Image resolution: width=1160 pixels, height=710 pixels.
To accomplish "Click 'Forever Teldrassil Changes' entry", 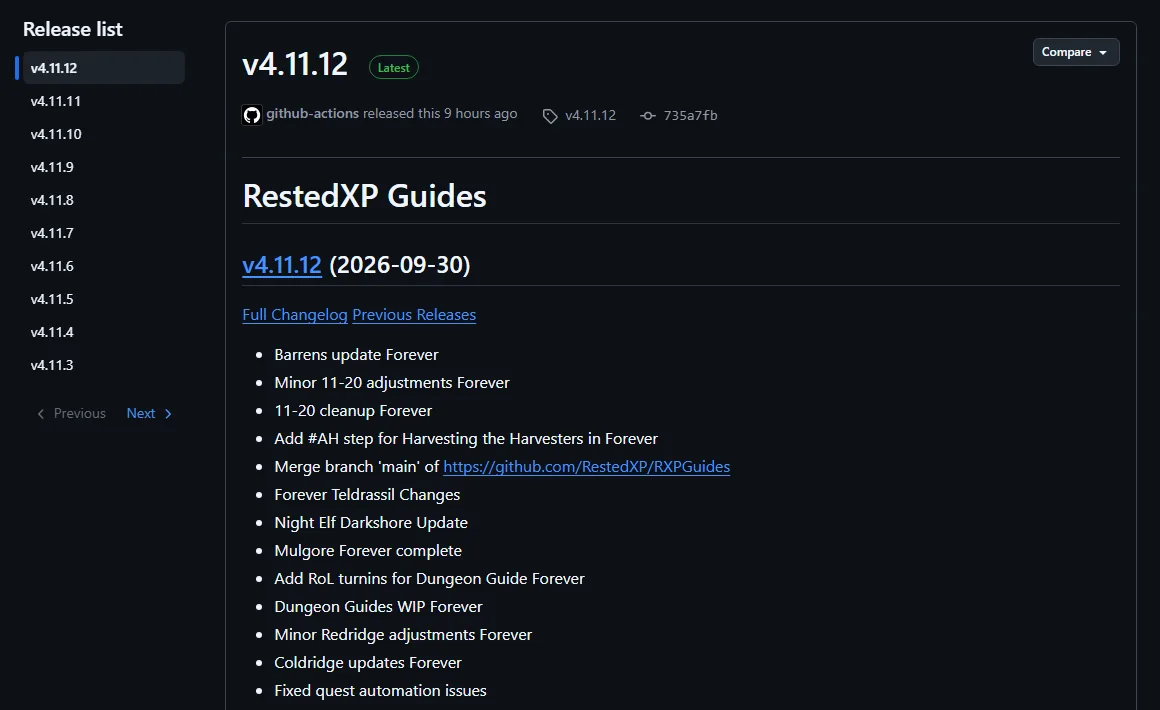I will point(367,495).
